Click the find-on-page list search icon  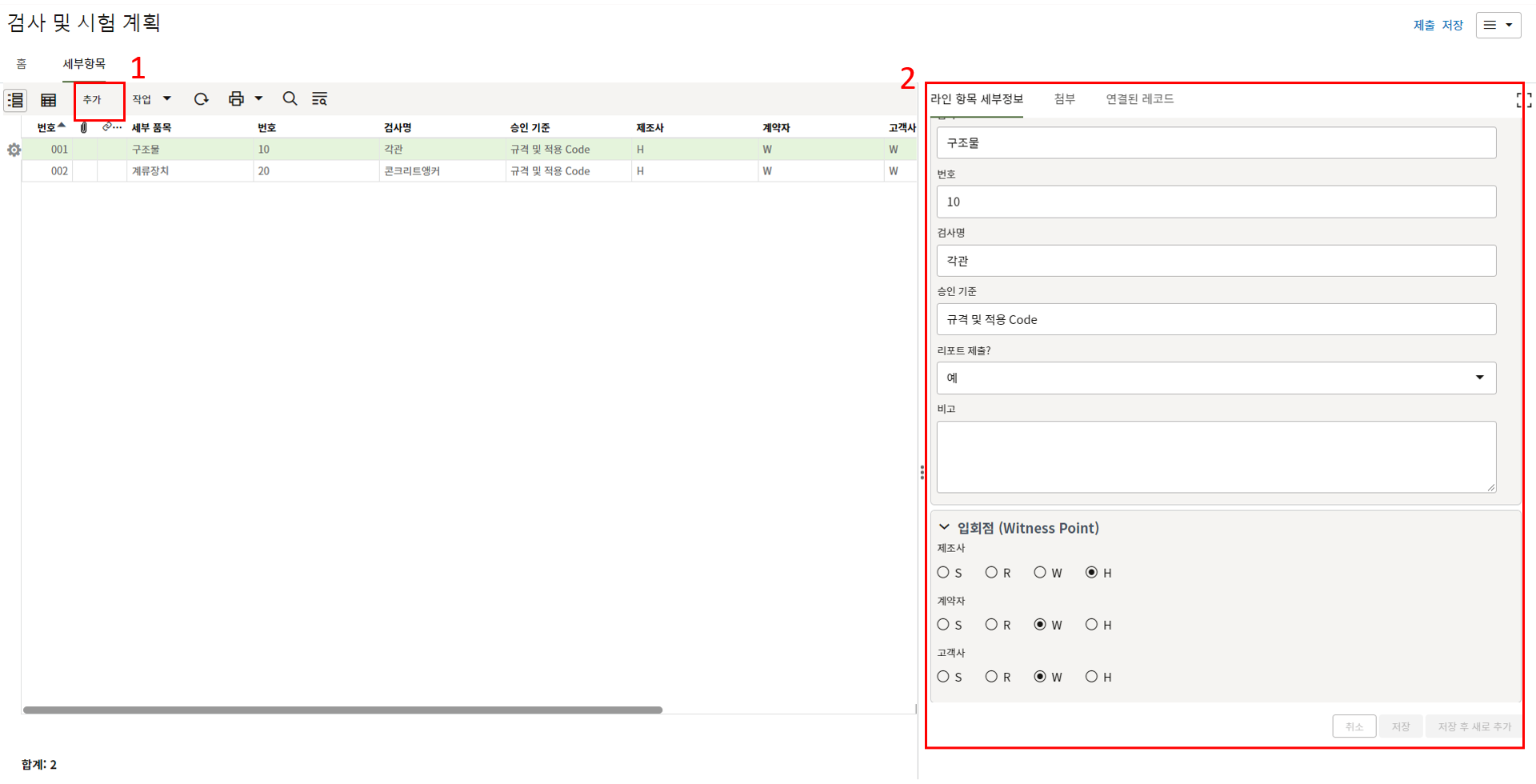click(319, 99)
